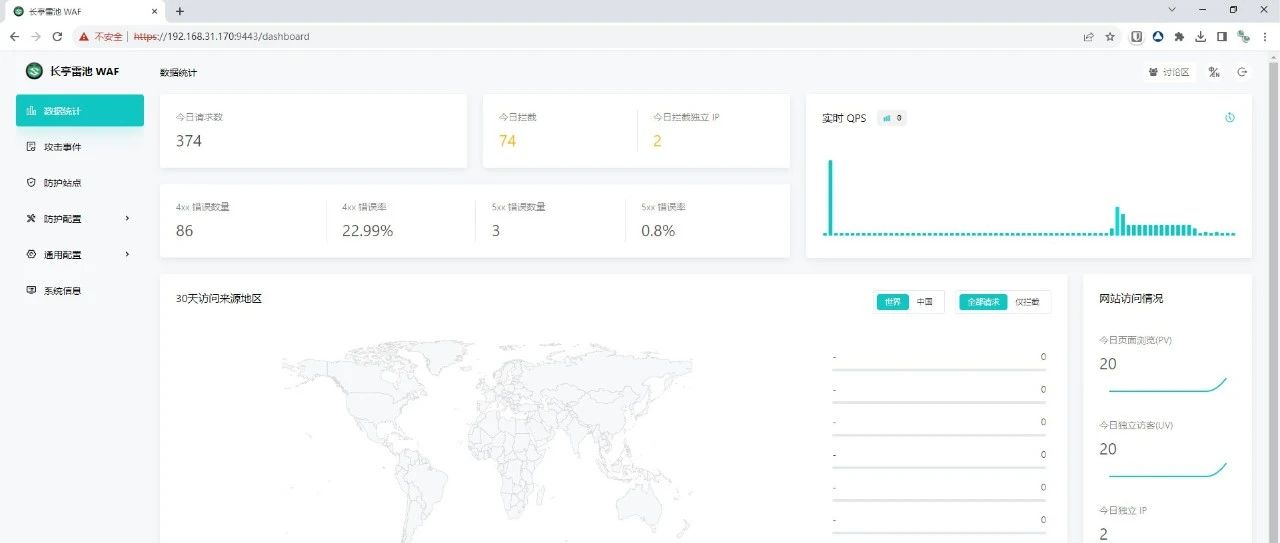Click the shield icon beside 防护站点

(32, 183)
